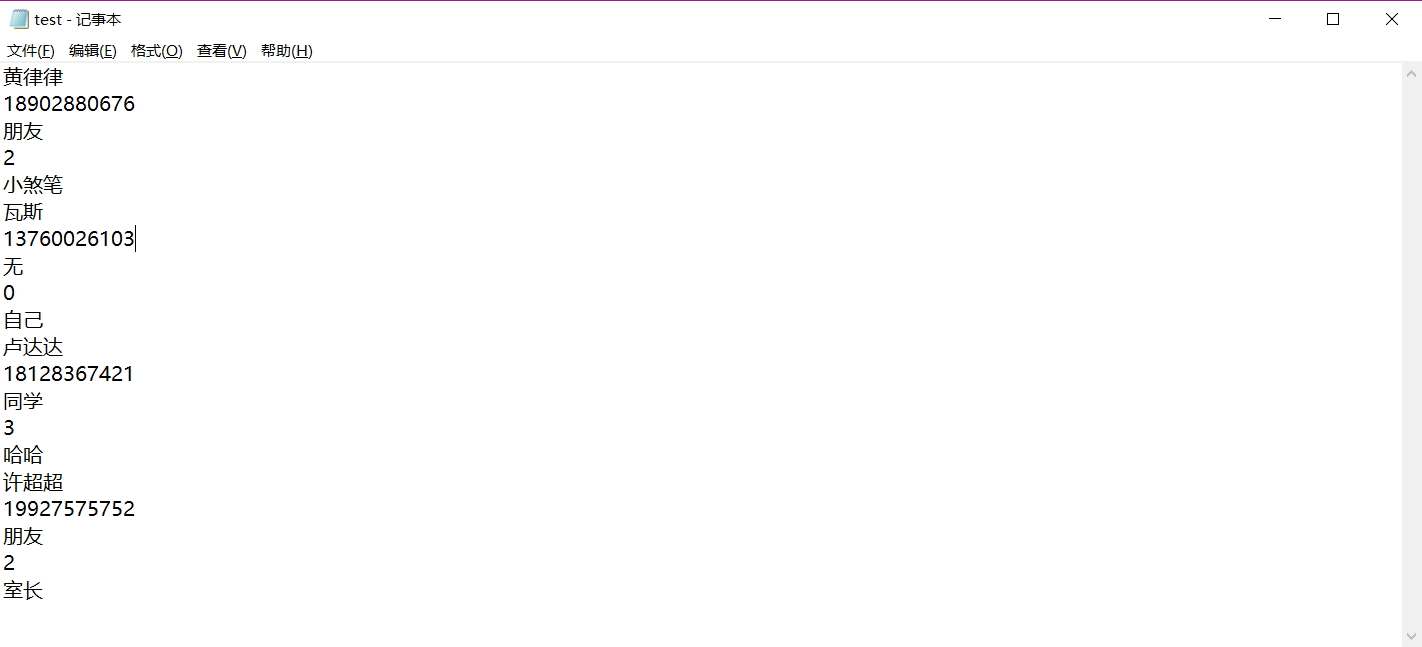Click the vertical scrollbar track
The height and width of the screenshot is (647, 1422).
coord(1412,355)
